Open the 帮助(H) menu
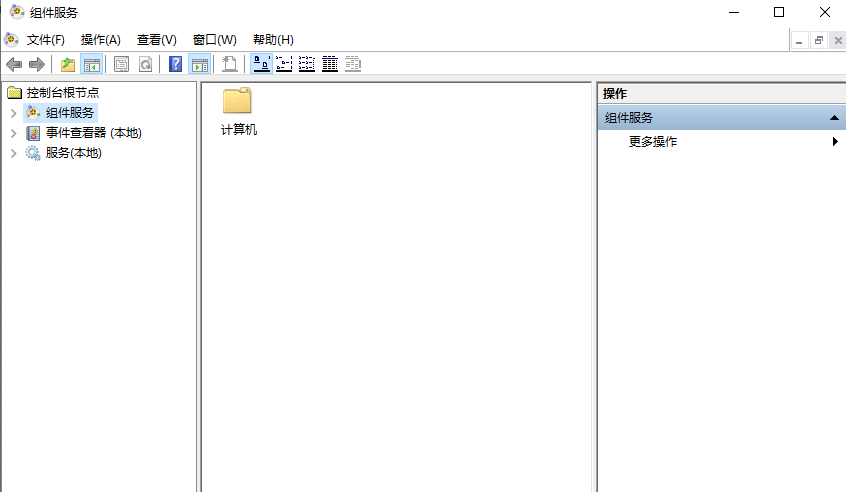Image resolution: width=846 pixels, height=492 pixels. (x=273, y=40)
